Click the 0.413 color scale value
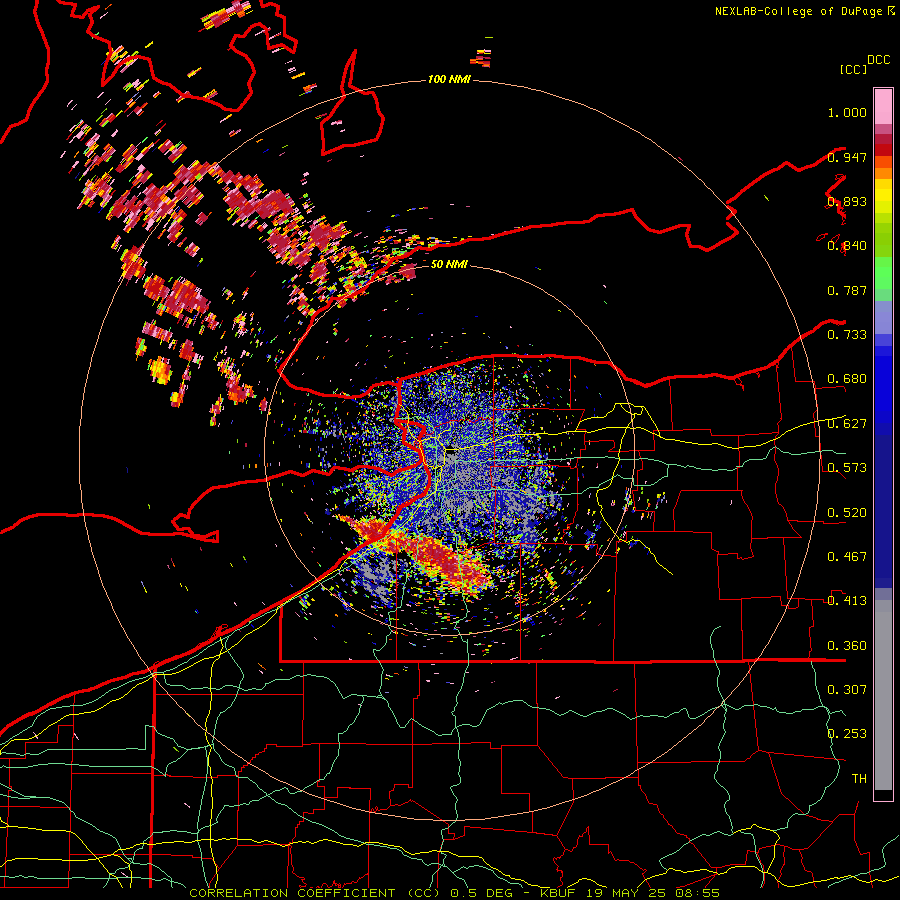 coord(847,600)
